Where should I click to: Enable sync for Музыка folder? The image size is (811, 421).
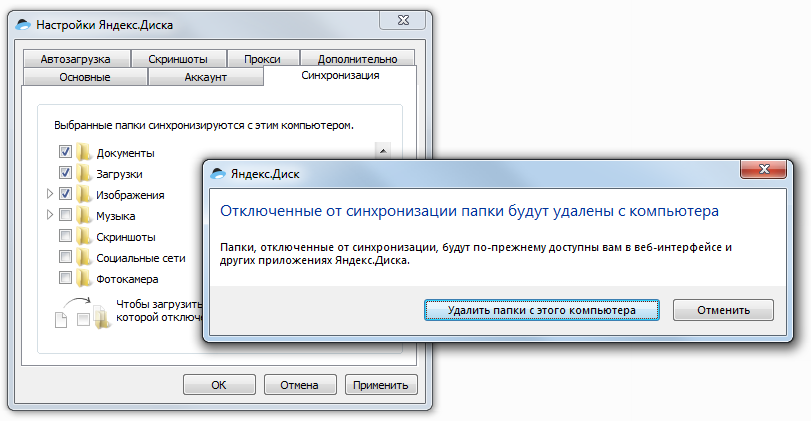65,214
